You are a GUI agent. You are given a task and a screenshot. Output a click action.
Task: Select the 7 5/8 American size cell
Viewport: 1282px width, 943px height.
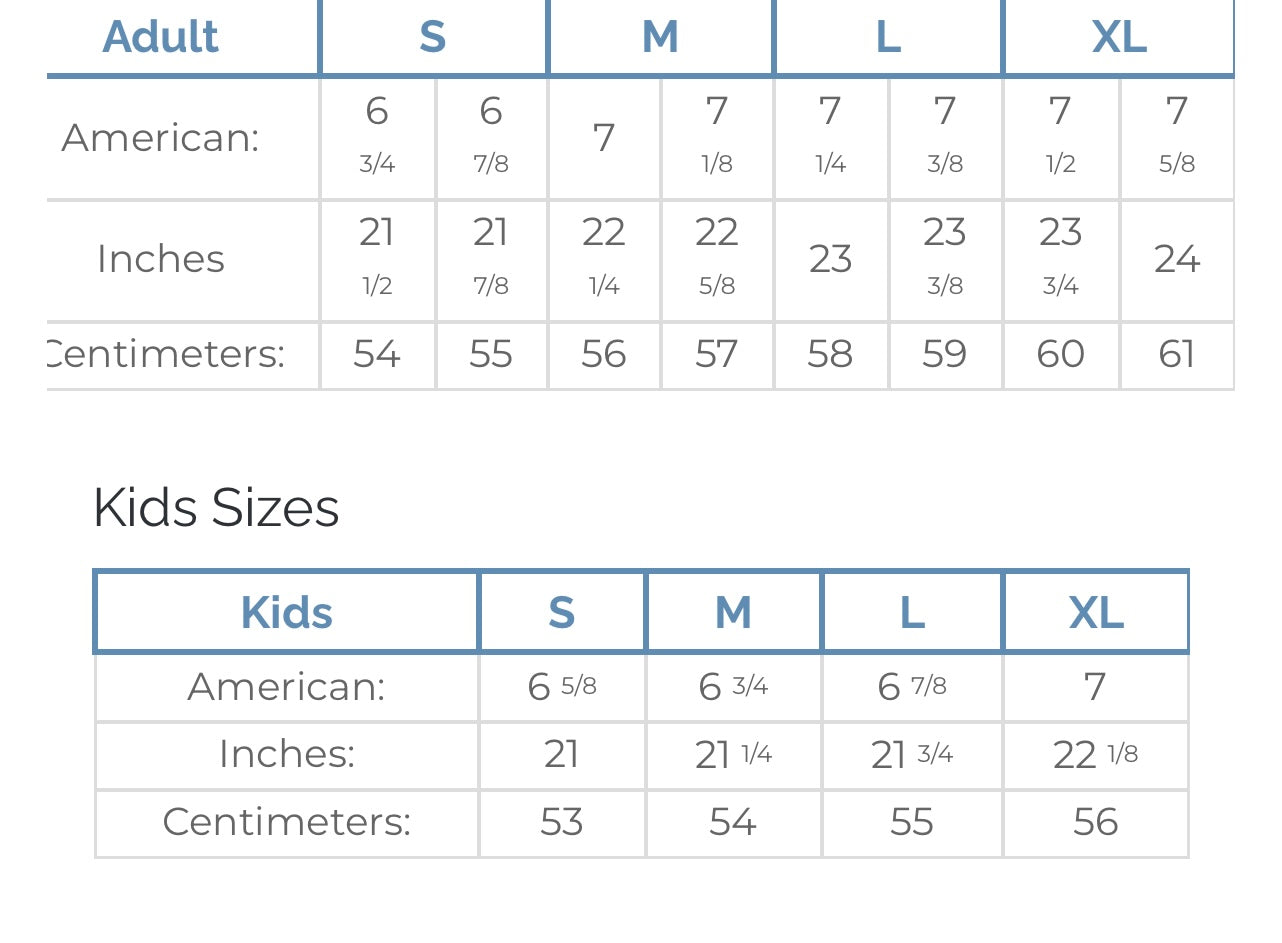pos(1176,135)
